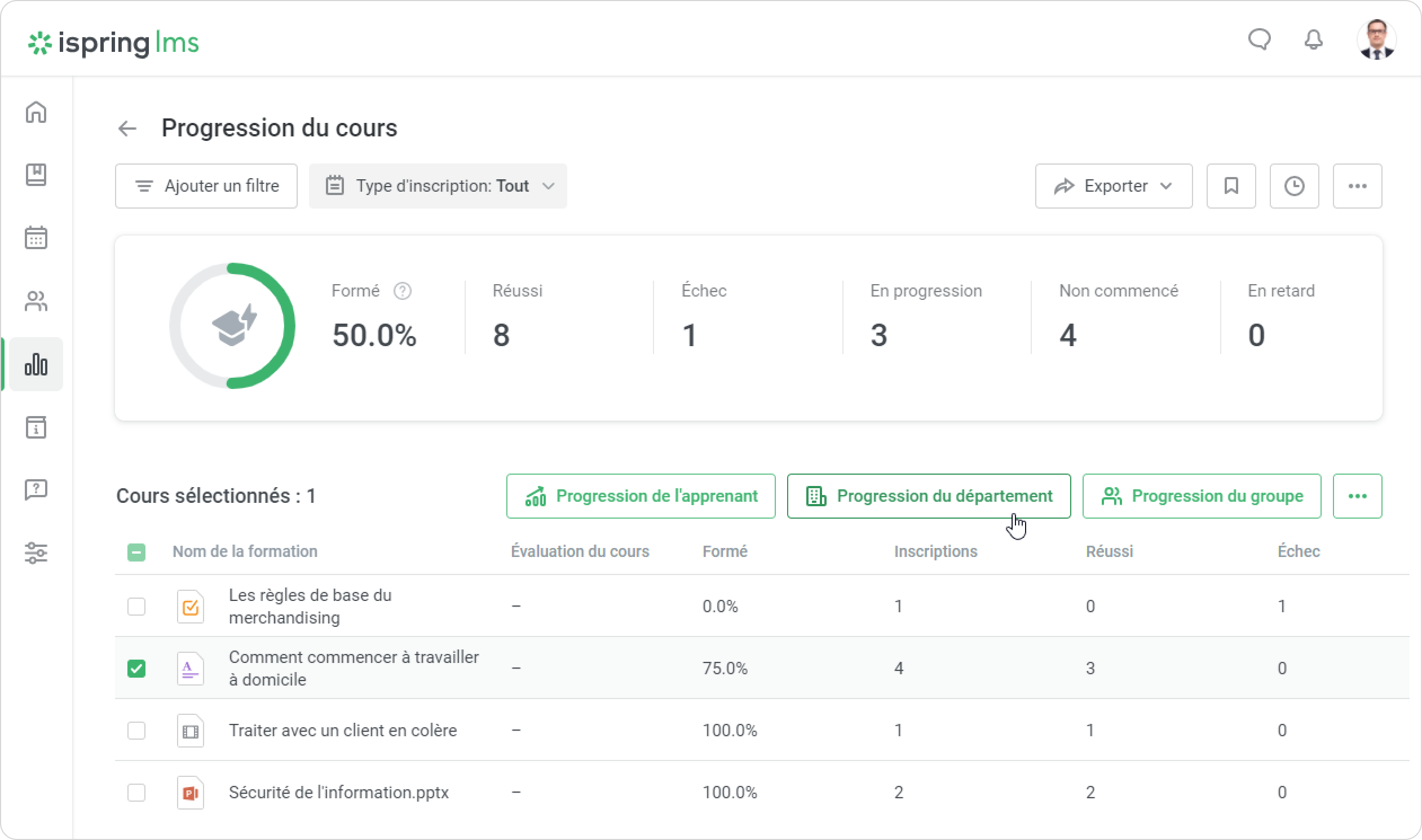The height and width of the screenshot is (840, 1422).
Task: Open more options beside Progression du groupe
Action: [1357, 496]
